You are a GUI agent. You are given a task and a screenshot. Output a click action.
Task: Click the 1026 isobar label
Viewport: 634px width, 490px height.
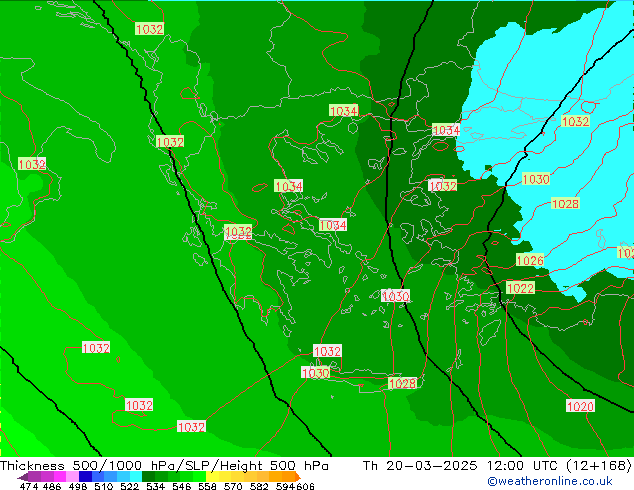[x=530, y=260]
